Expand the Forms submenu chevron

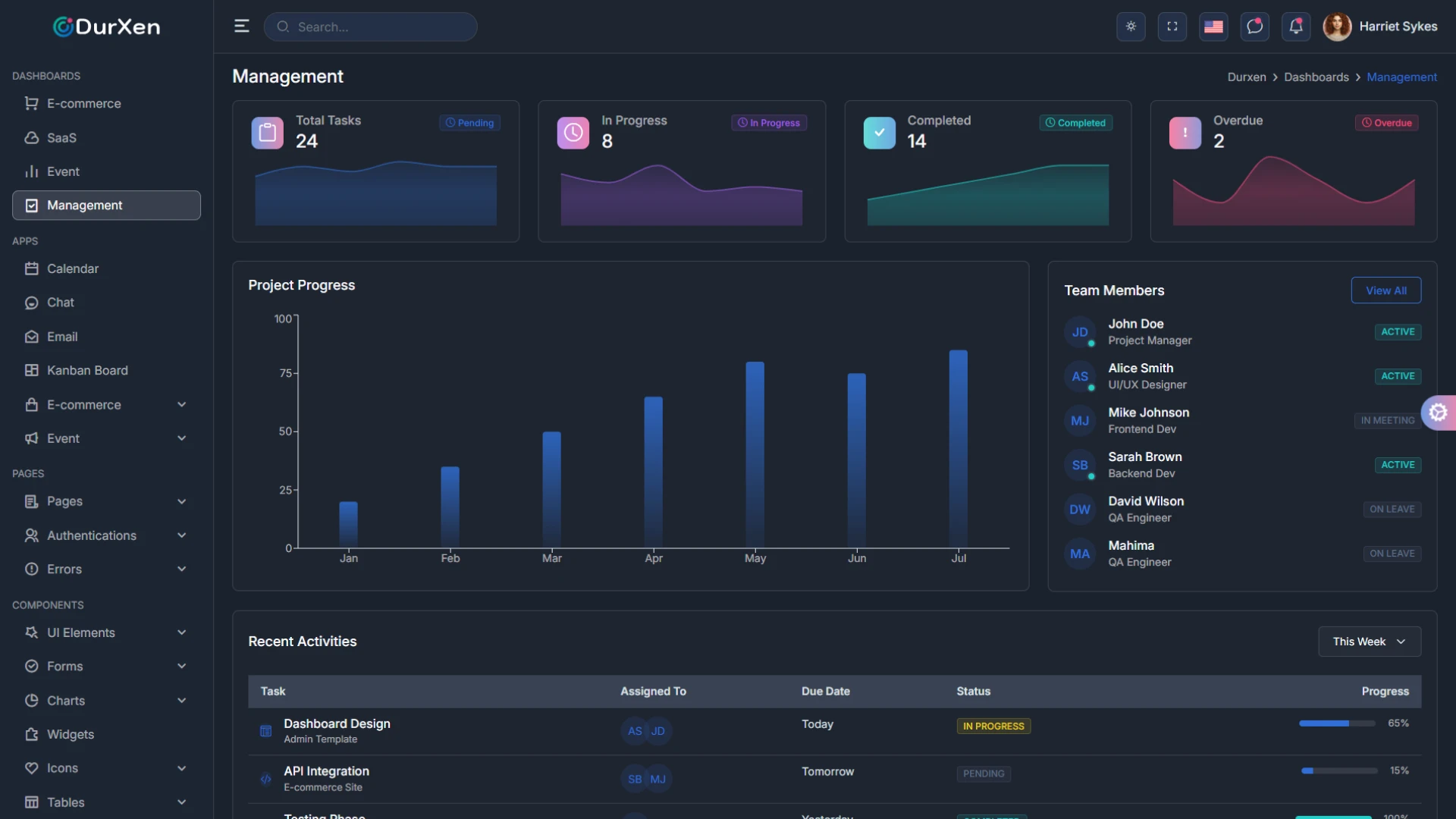pyautogui.click(x=181, y=666)
